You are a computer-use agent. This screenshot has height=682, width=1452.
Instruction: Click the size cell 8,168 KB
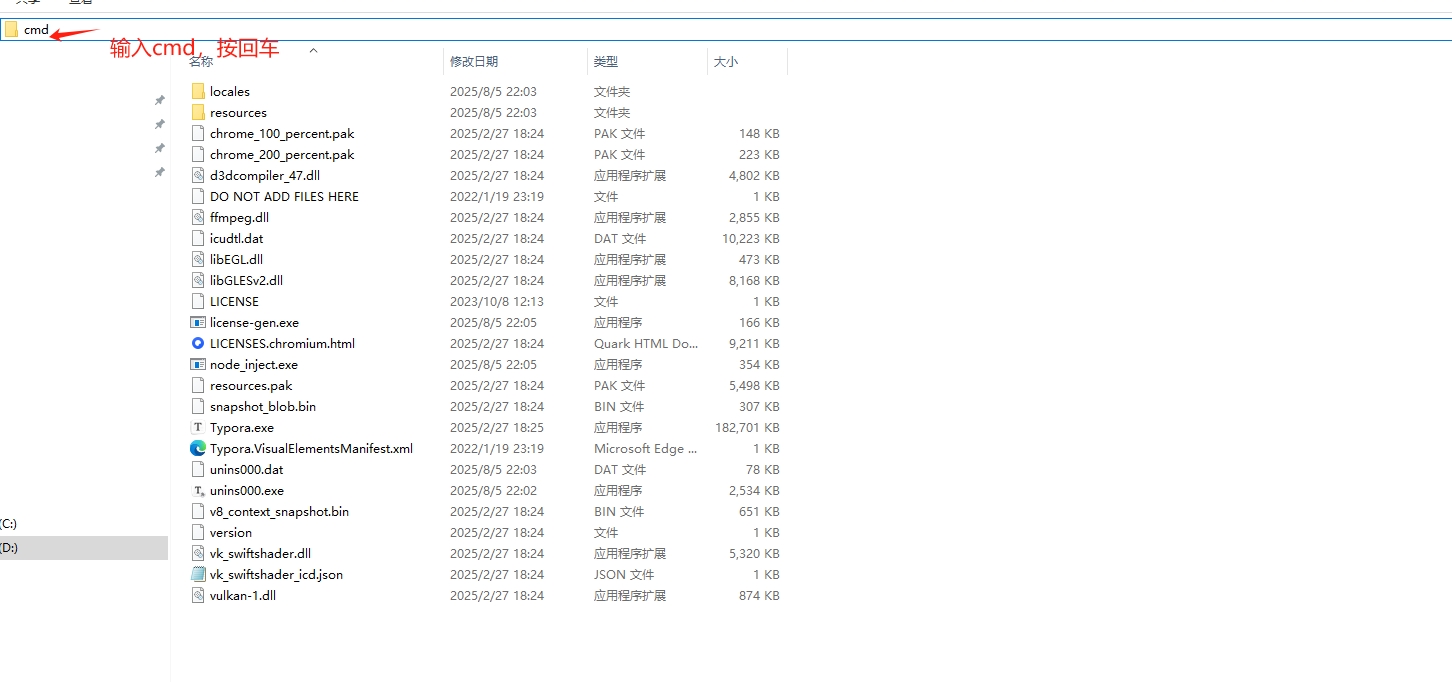coord(754,281)
